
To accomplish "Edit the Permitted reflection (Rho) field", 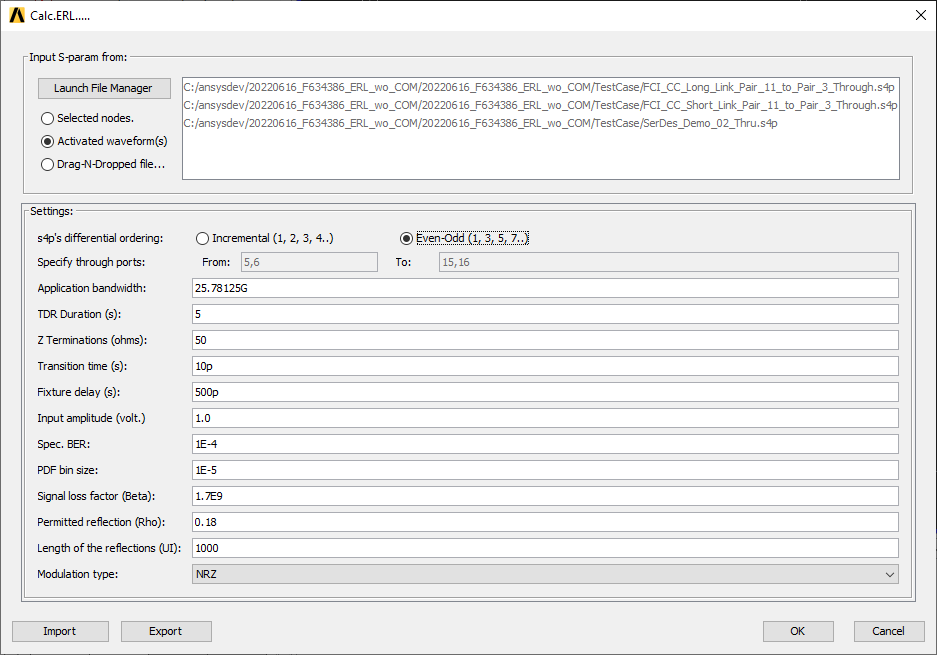I will click(545, 522).
